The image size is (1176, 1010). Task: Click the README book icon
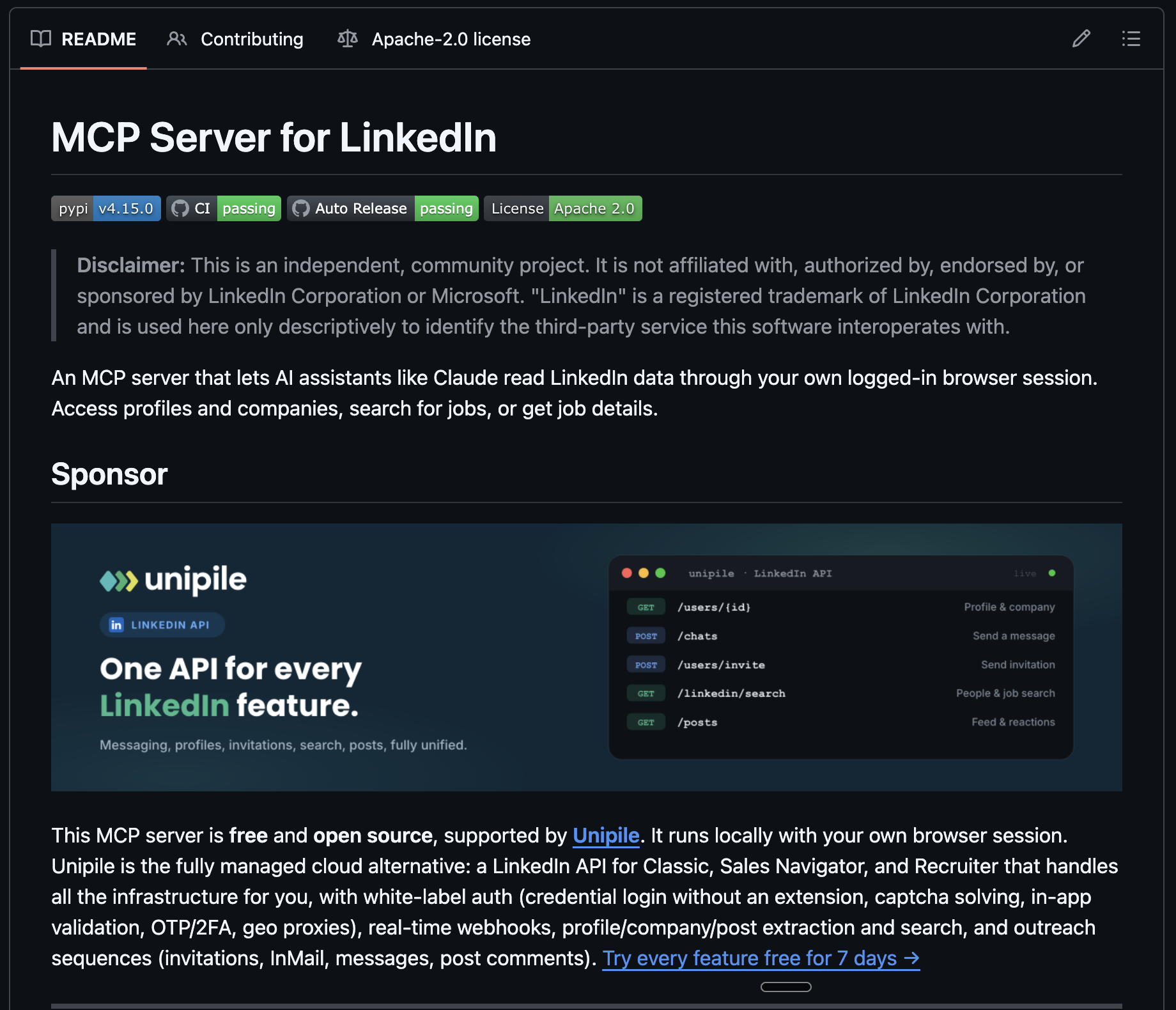pyautogui.click(x=41, y=39)
